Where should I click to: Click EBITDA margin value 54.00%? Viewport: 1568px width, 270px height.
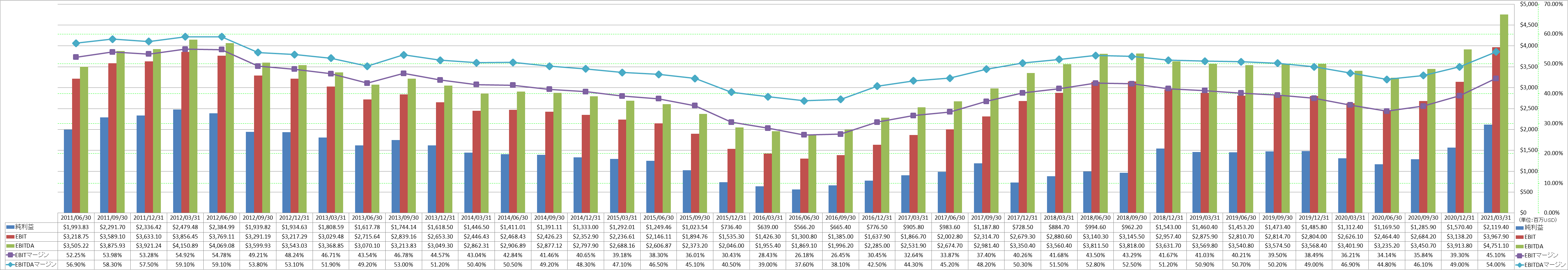pyautogui.click(x=1497, y=265)
